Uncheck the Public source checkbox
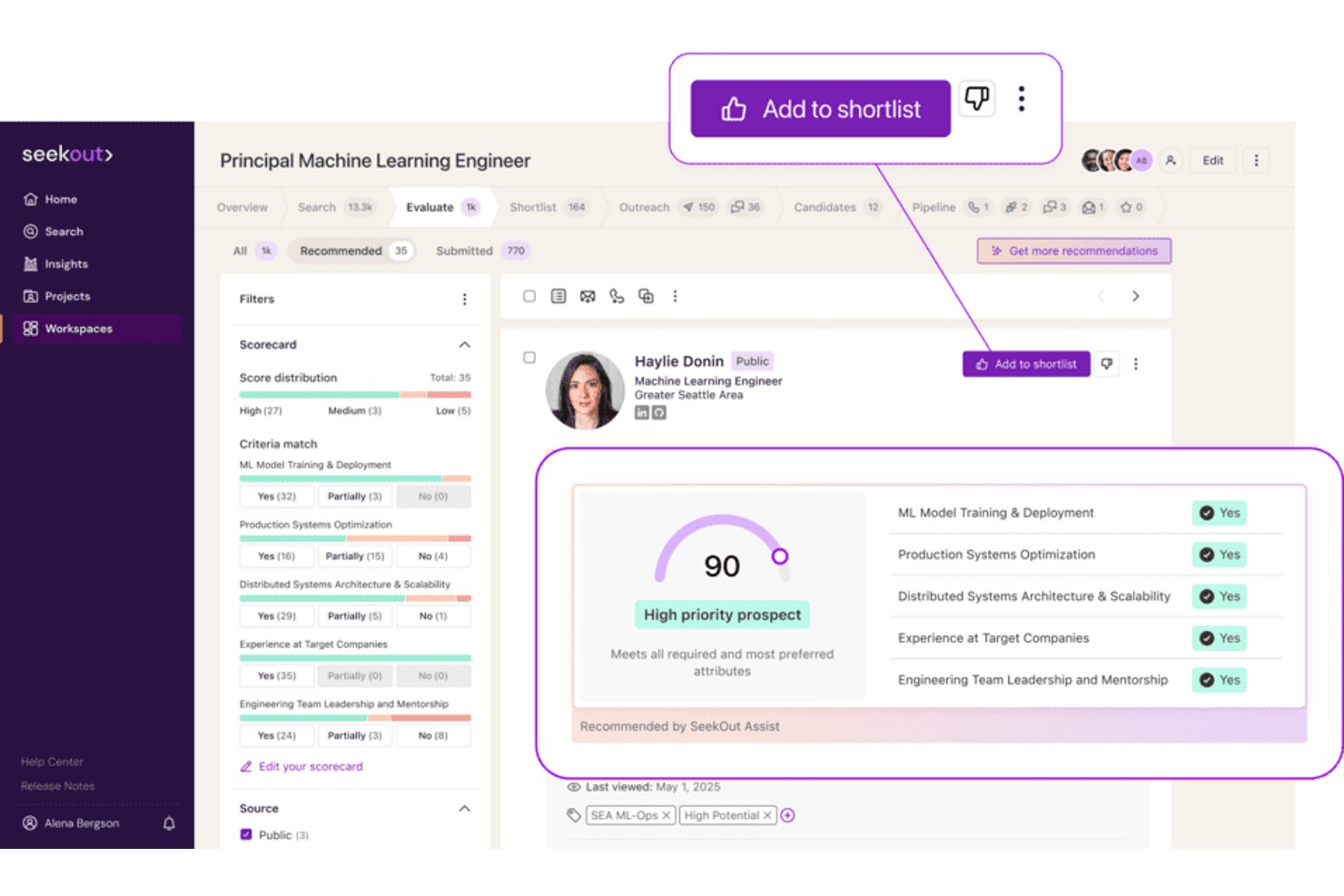This screenshot has height=896, width=1344. point(246,834)
